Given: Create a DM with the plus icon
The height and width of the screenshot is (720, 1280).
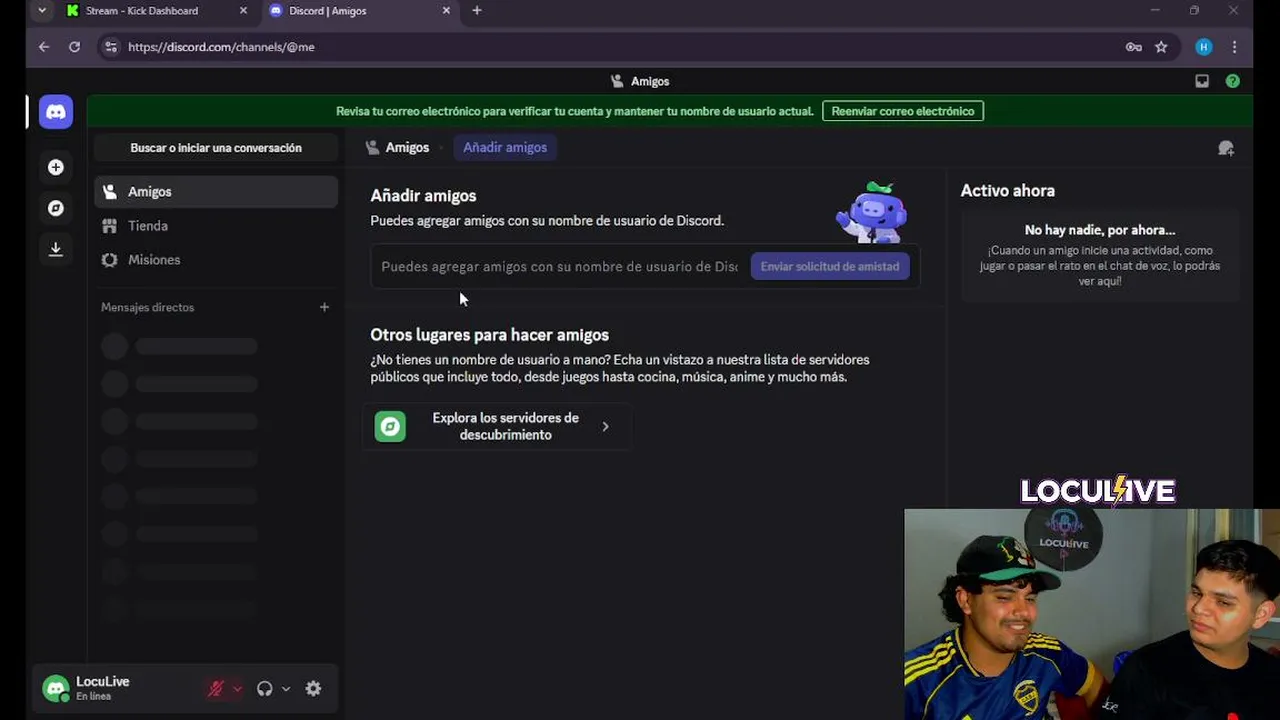Looking at the screenshot, I should click(x=324, y=307).
